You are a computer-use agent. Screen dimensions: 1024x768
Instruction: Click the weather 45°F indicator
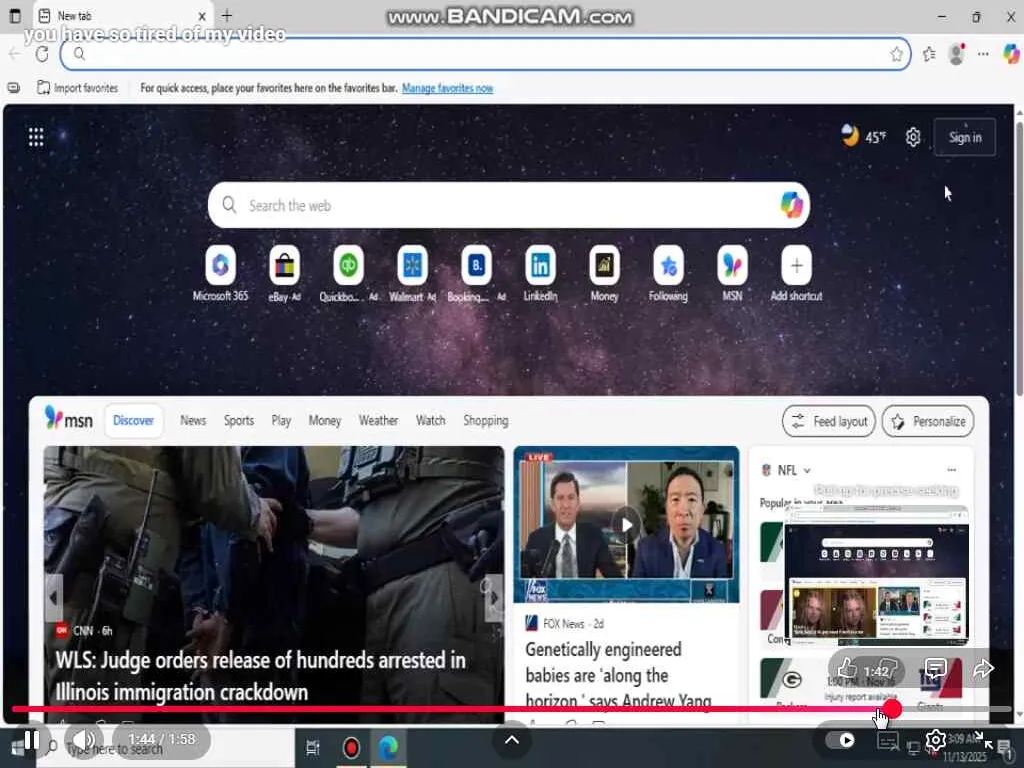pos(863,136)
